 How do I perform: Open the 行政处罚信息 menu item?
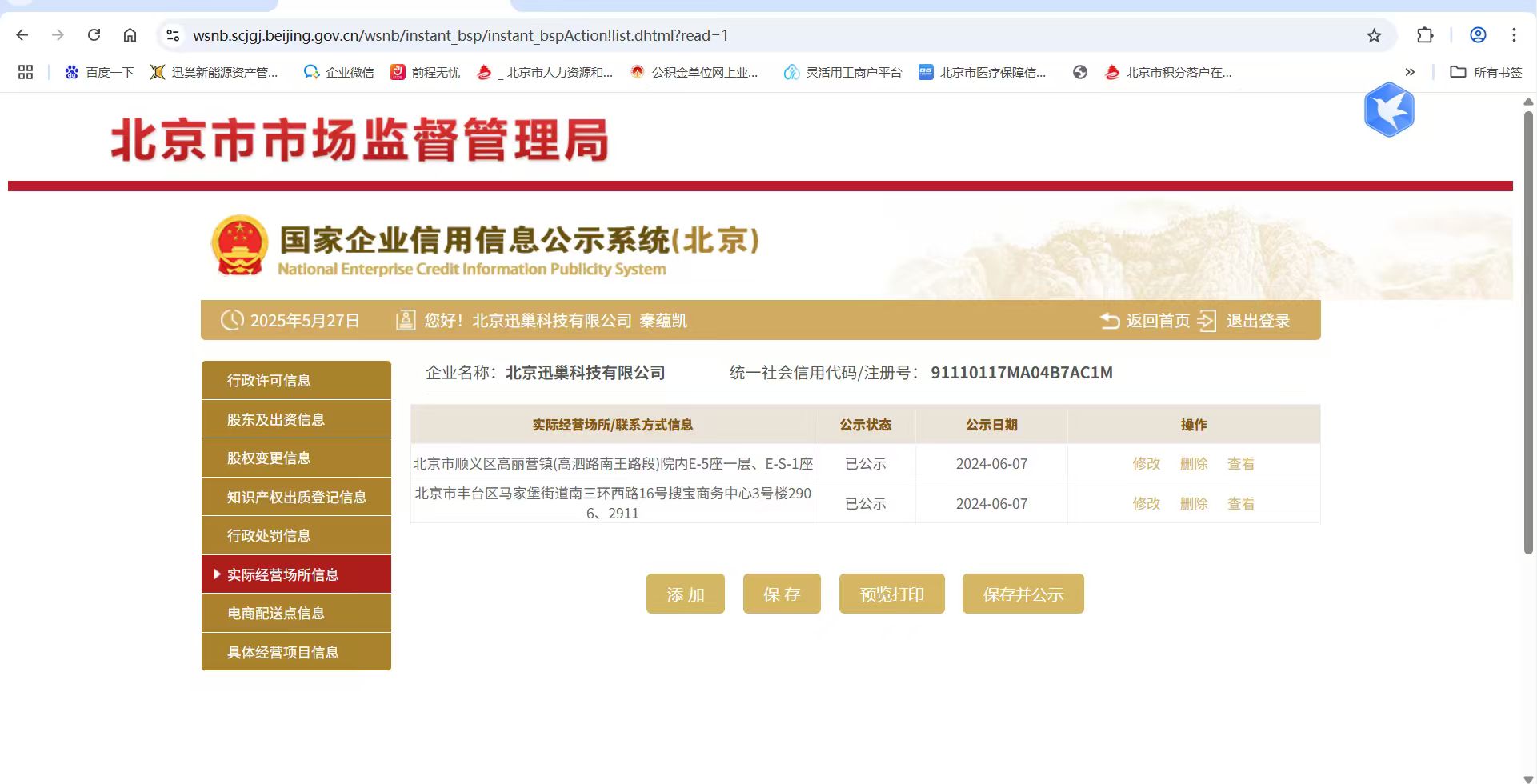pyautogui.click(x=296, y=535)
